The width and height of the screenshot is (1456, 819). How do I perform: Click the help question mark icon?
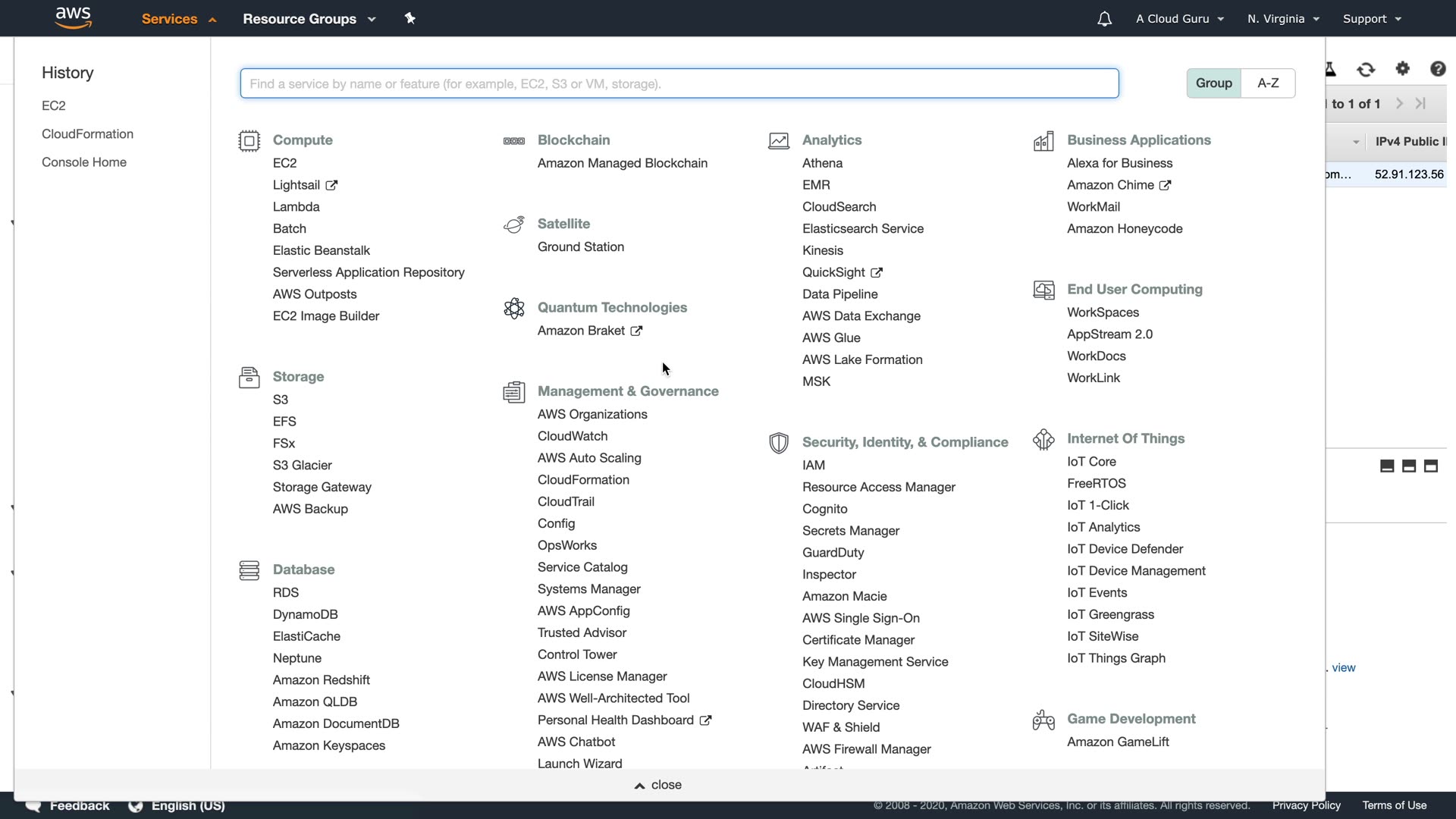point(1437,69)
